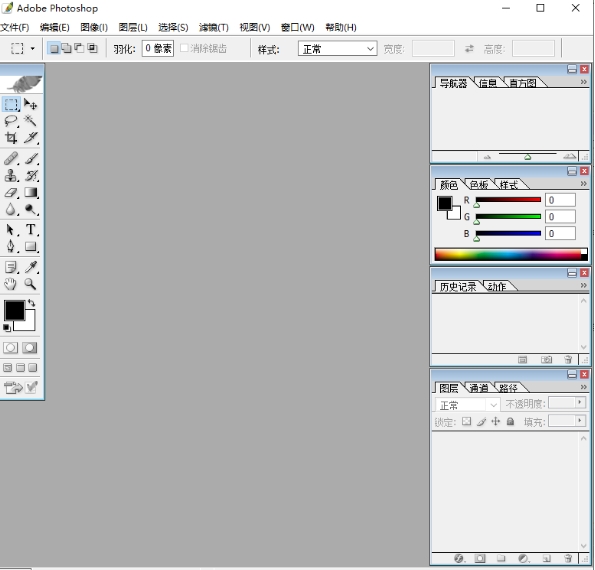The width and height of the screenshot is (595, 570).
Task: Enable Quick Mask mode button
Action: (30, 348)
